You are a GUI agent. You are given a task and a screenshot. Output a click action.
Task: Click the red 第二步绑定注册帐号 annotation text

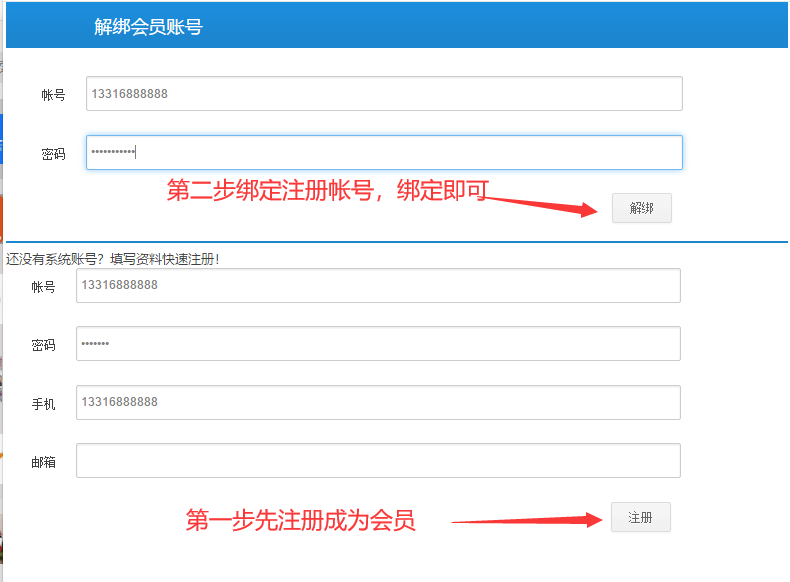[326, 190]
